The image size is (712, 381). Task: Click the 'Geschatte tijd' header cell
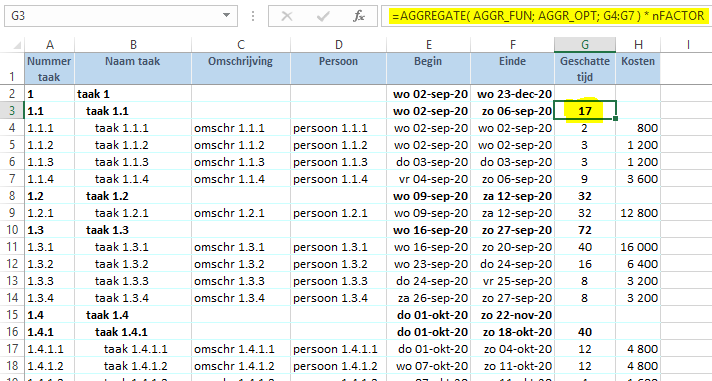click(x=585, y=69)
